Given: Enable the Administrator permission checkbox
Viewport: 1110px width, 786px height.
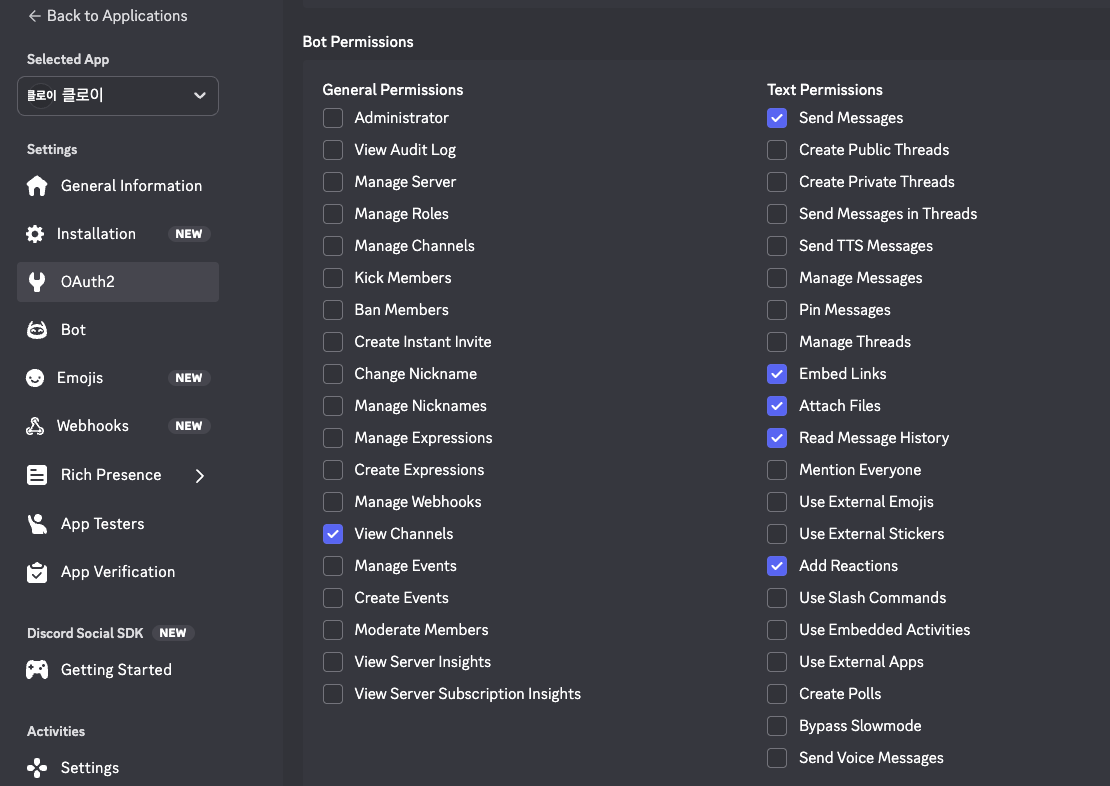Looking at the screenshot, I should pos(333,118).
